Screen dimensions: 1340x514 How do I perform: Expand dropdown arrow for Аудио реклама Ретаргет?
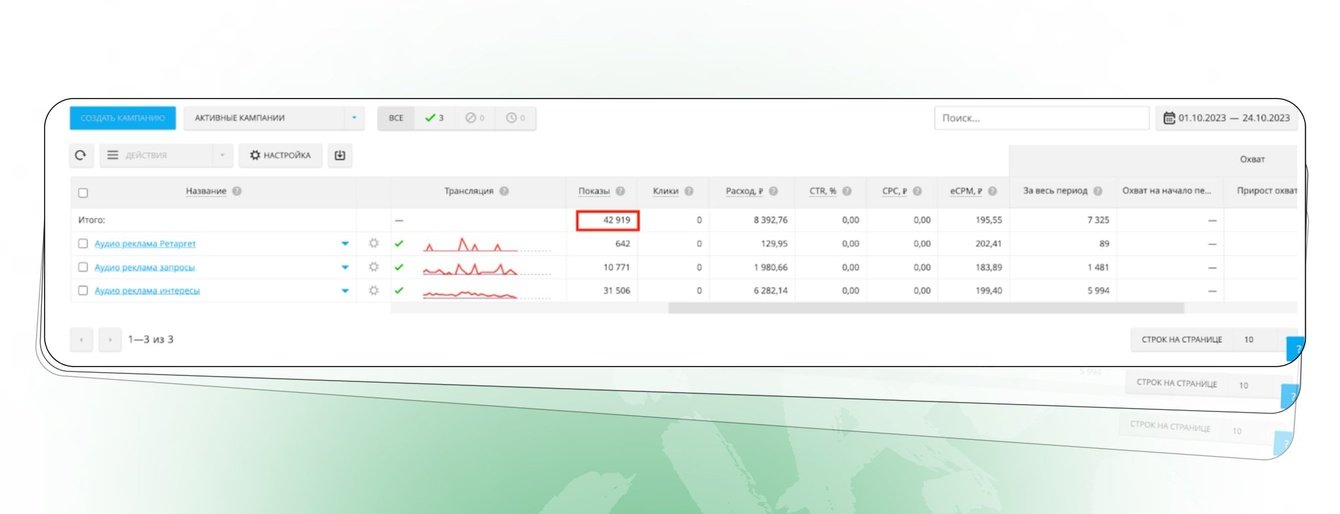point(346,243)
